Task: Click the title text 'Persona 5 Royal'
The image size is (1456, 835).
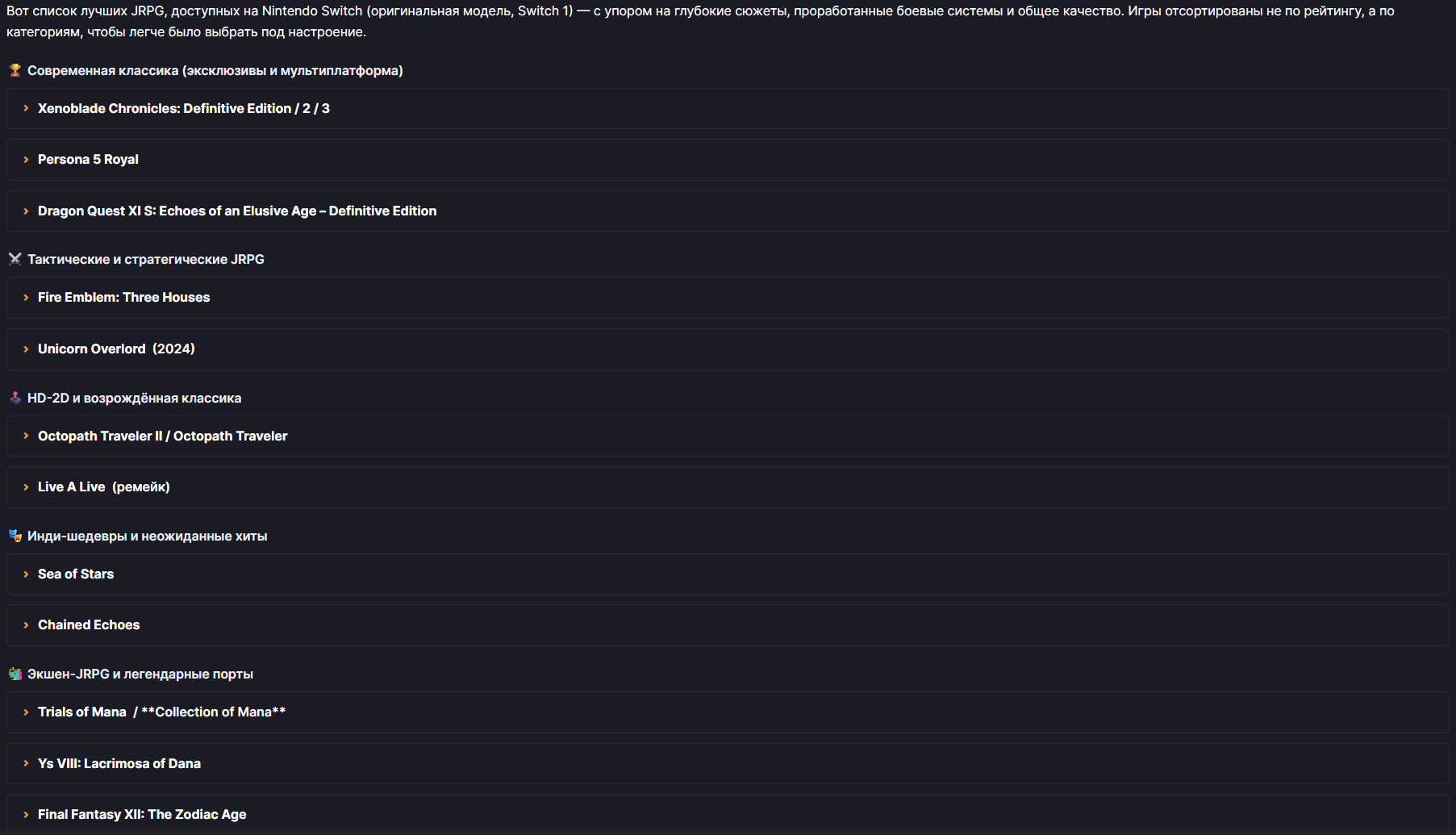Action: pos(88,160)
